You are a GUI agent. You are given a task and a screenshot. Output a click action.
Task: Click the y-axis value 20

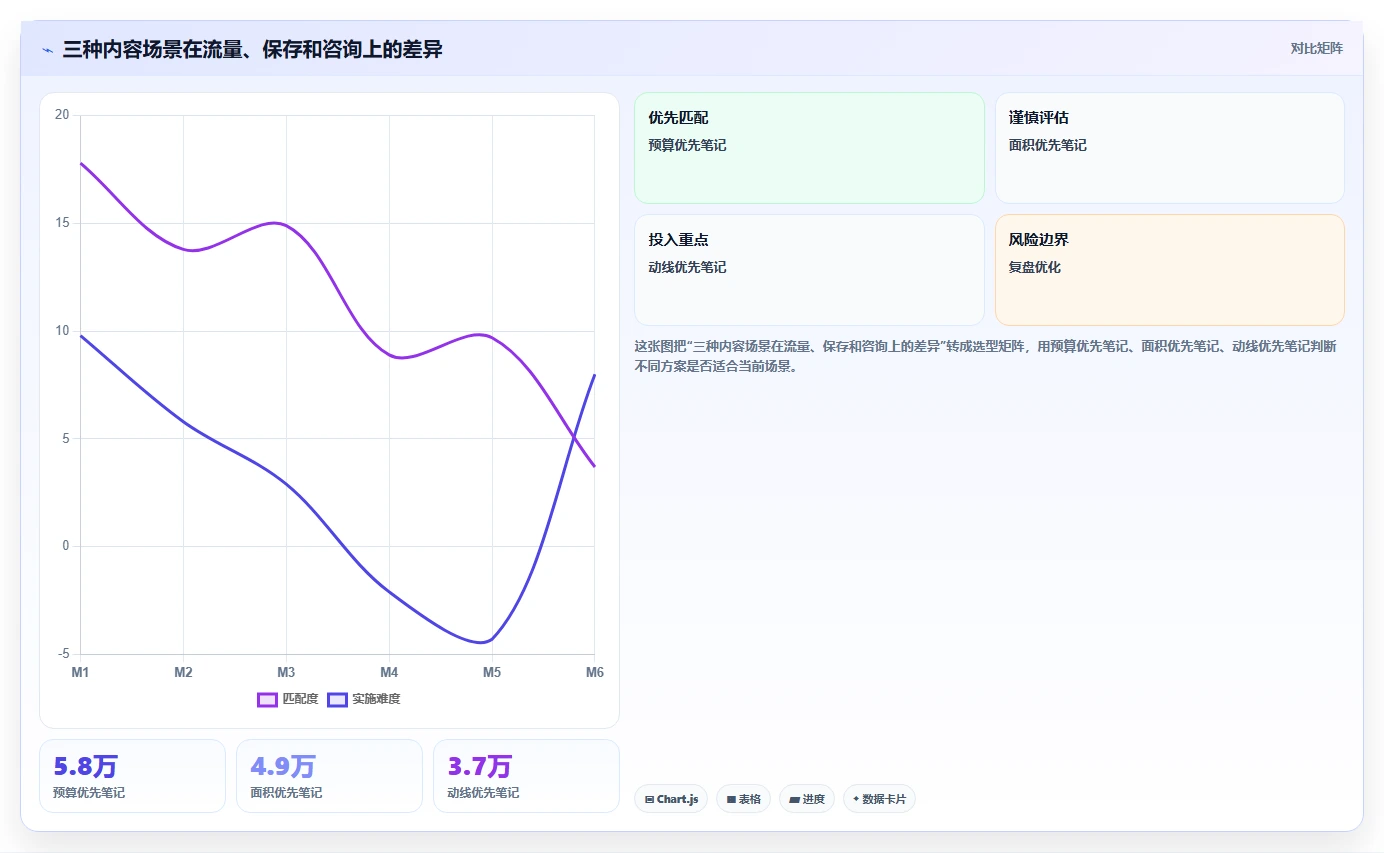[x=62, y=115]
